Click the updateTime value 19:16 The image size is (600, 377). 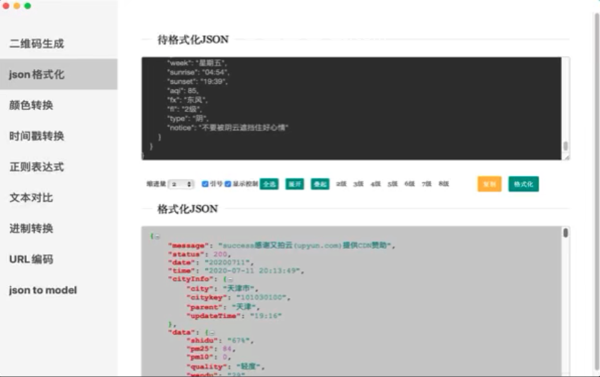pos(266,316)
